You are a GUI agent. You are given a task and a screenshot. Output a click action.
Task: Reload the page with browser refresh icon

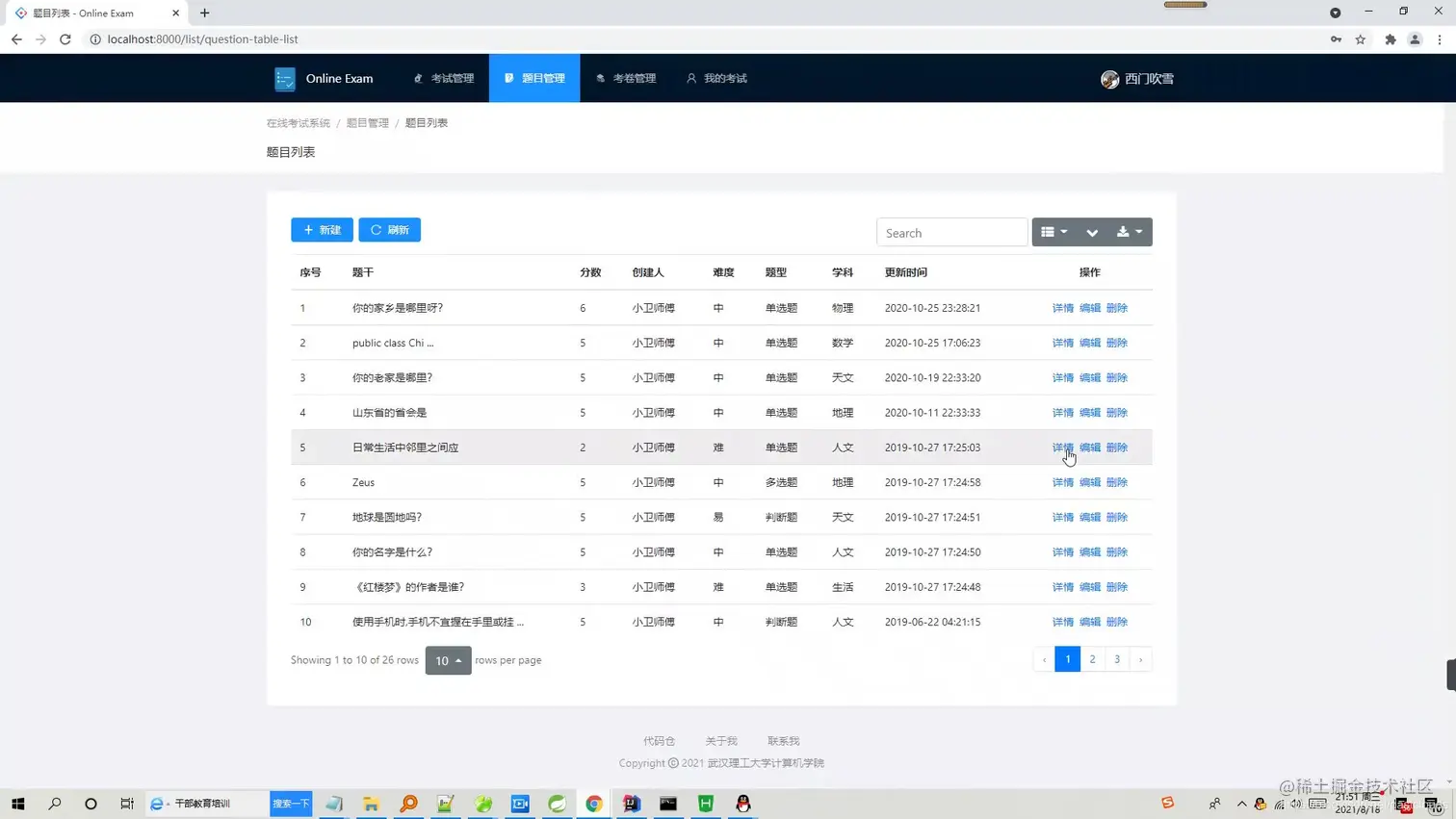point(65,39)
